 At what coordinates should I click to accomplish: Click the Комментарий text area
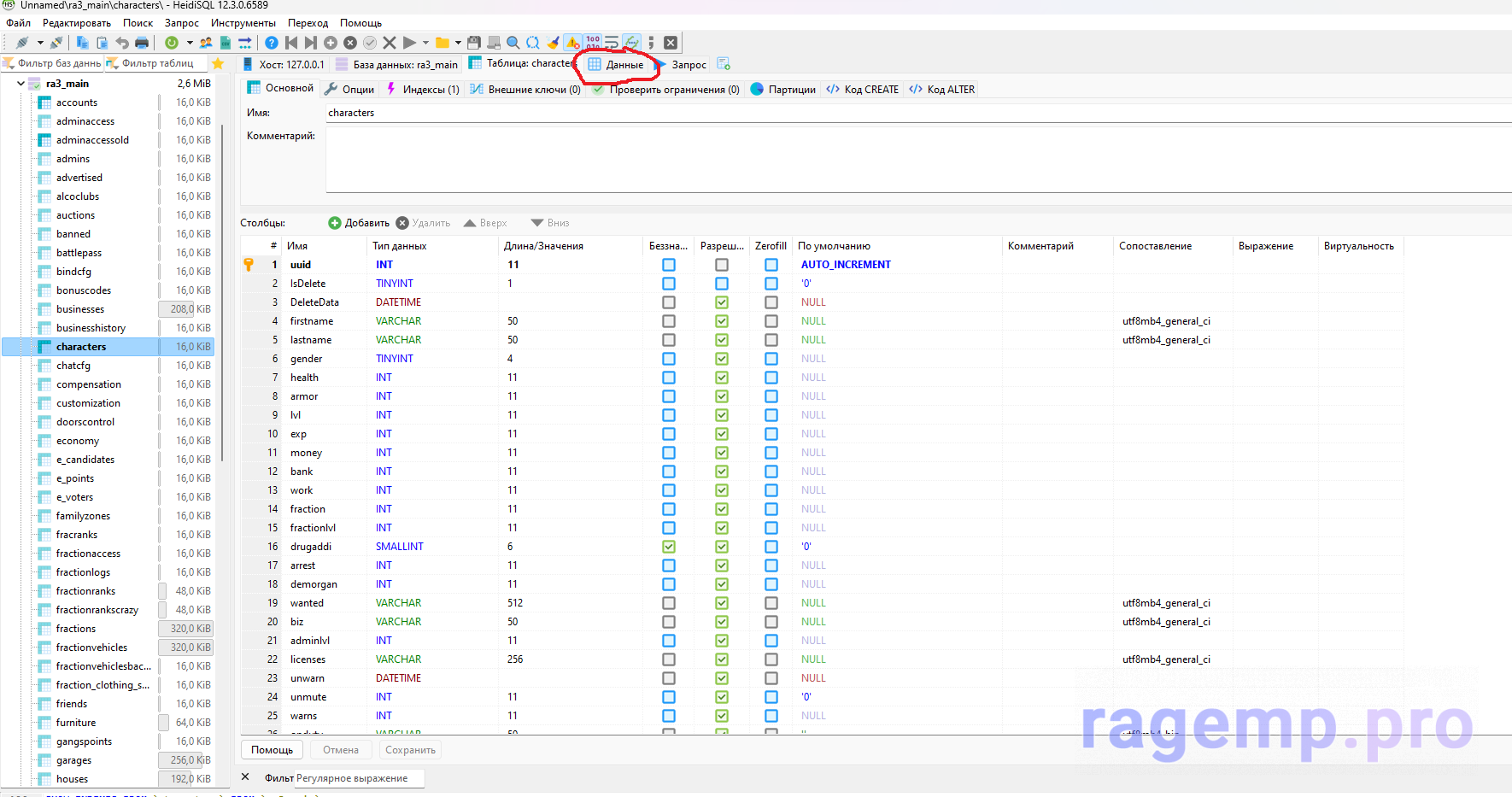918,161
